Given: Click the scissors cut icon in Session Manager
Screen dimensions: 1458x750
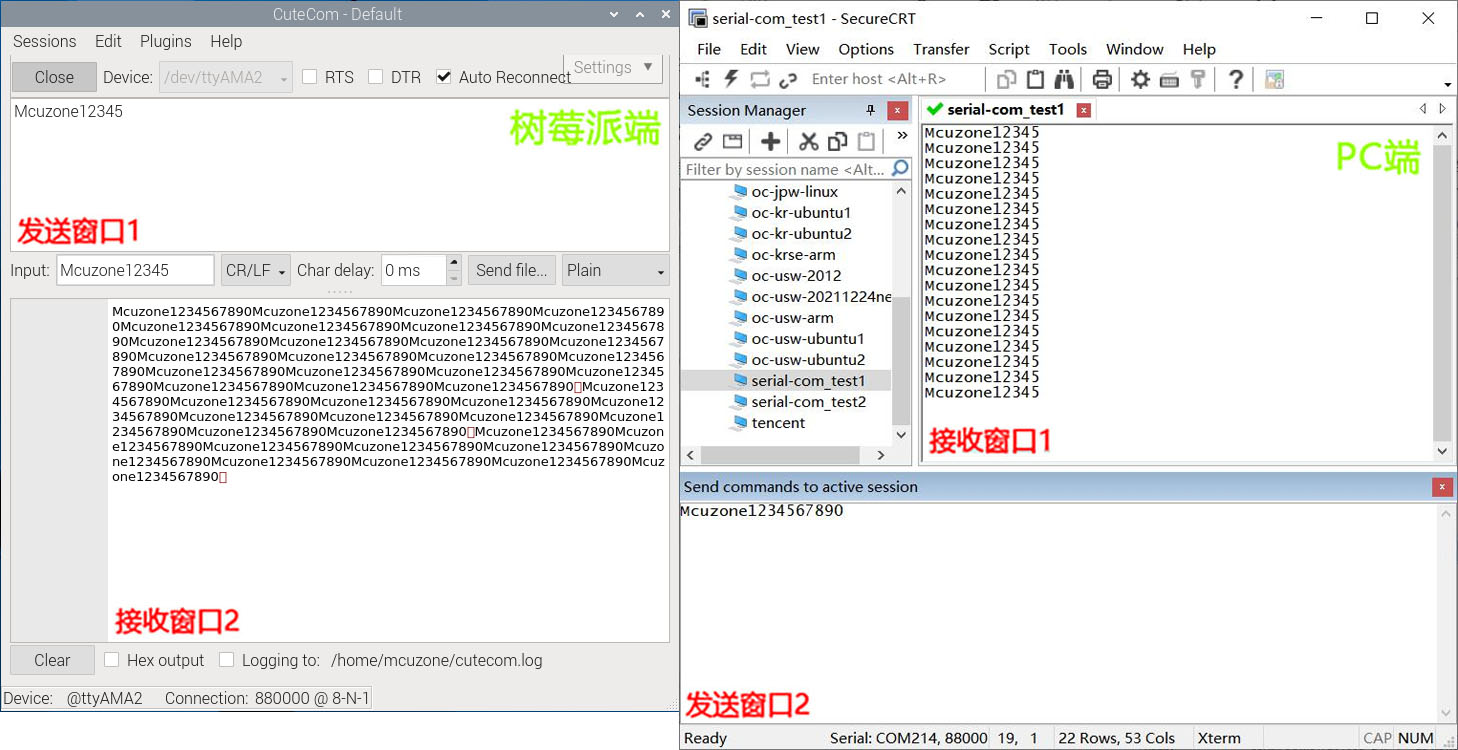Looking at the screenshot, I should [808, 141].
